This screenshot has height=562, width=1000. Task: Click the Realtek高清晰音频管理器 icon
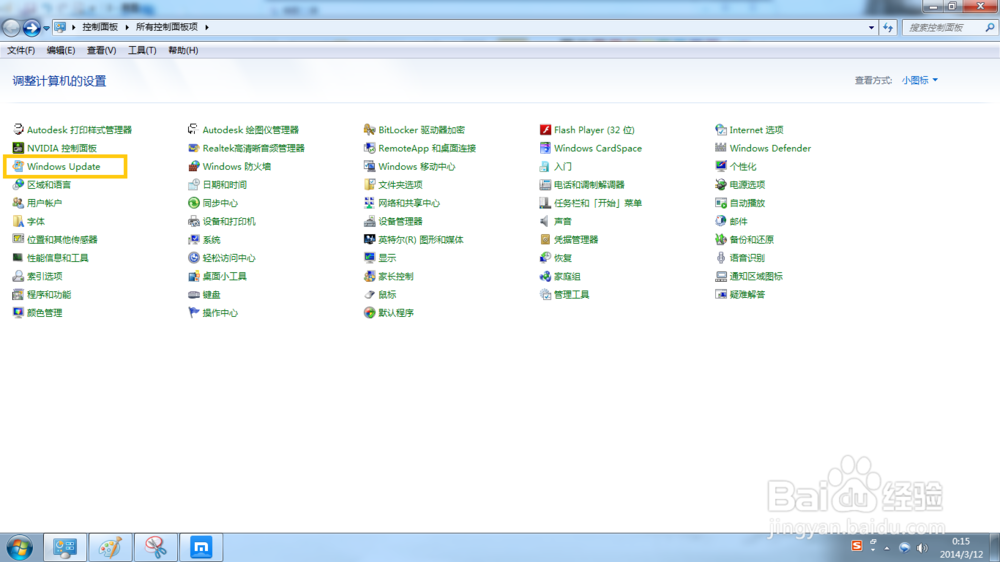coord(194,148)
